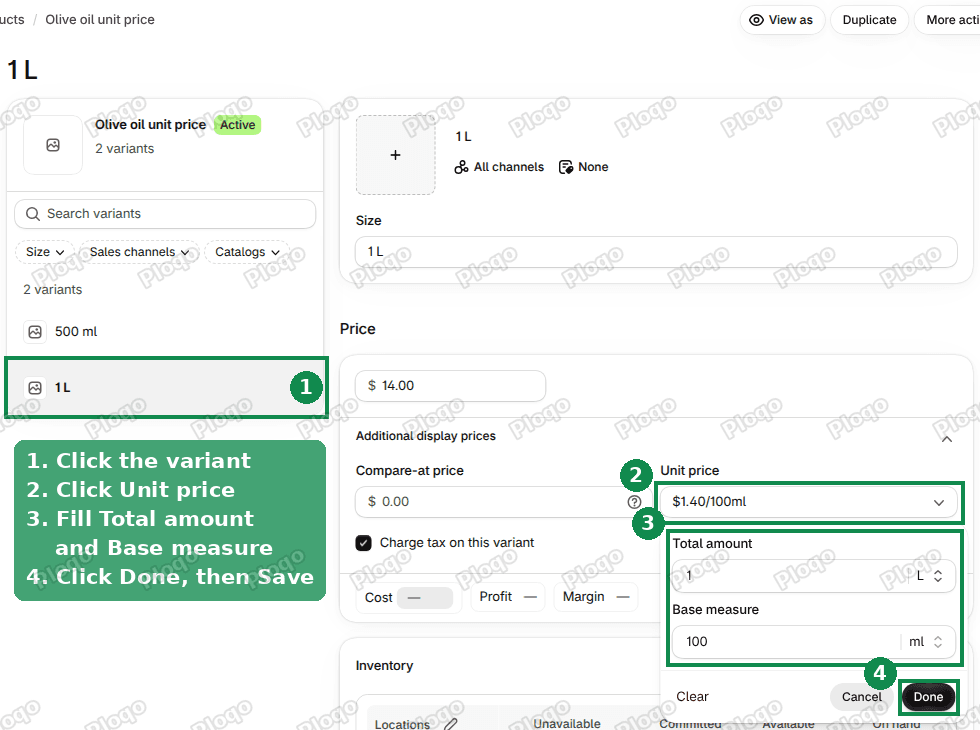The width and height of the screenshot is (980, 730).
Task: Open the View as preview button
Action: tap(782, 20)
